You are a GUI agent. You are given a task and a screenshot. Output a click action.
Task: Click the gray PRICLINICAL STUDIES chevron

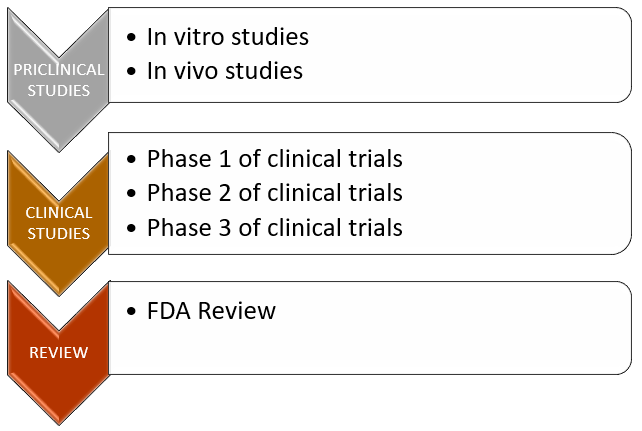click(58, 80)
